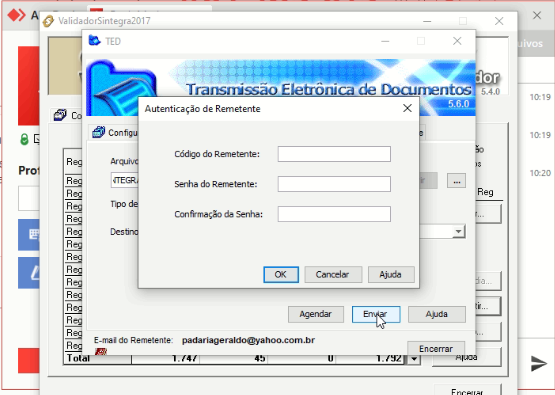Screen dimensions: 555x395
Task: Click the green padlock icon in background app
Action: click(x=24, y=139)
